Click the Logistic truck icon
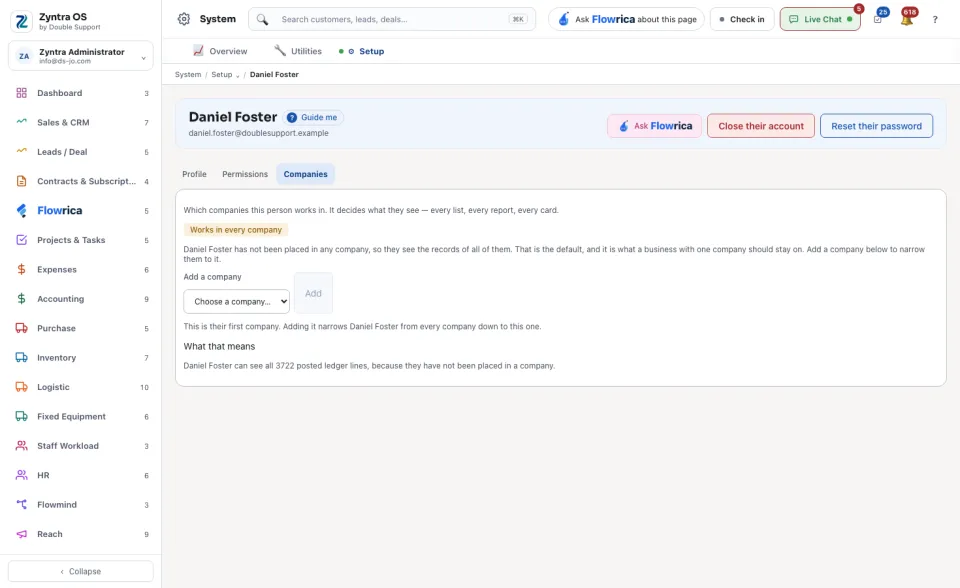Image resolution: width=960 pixels, height=588 pixels. tap(21, 387)
